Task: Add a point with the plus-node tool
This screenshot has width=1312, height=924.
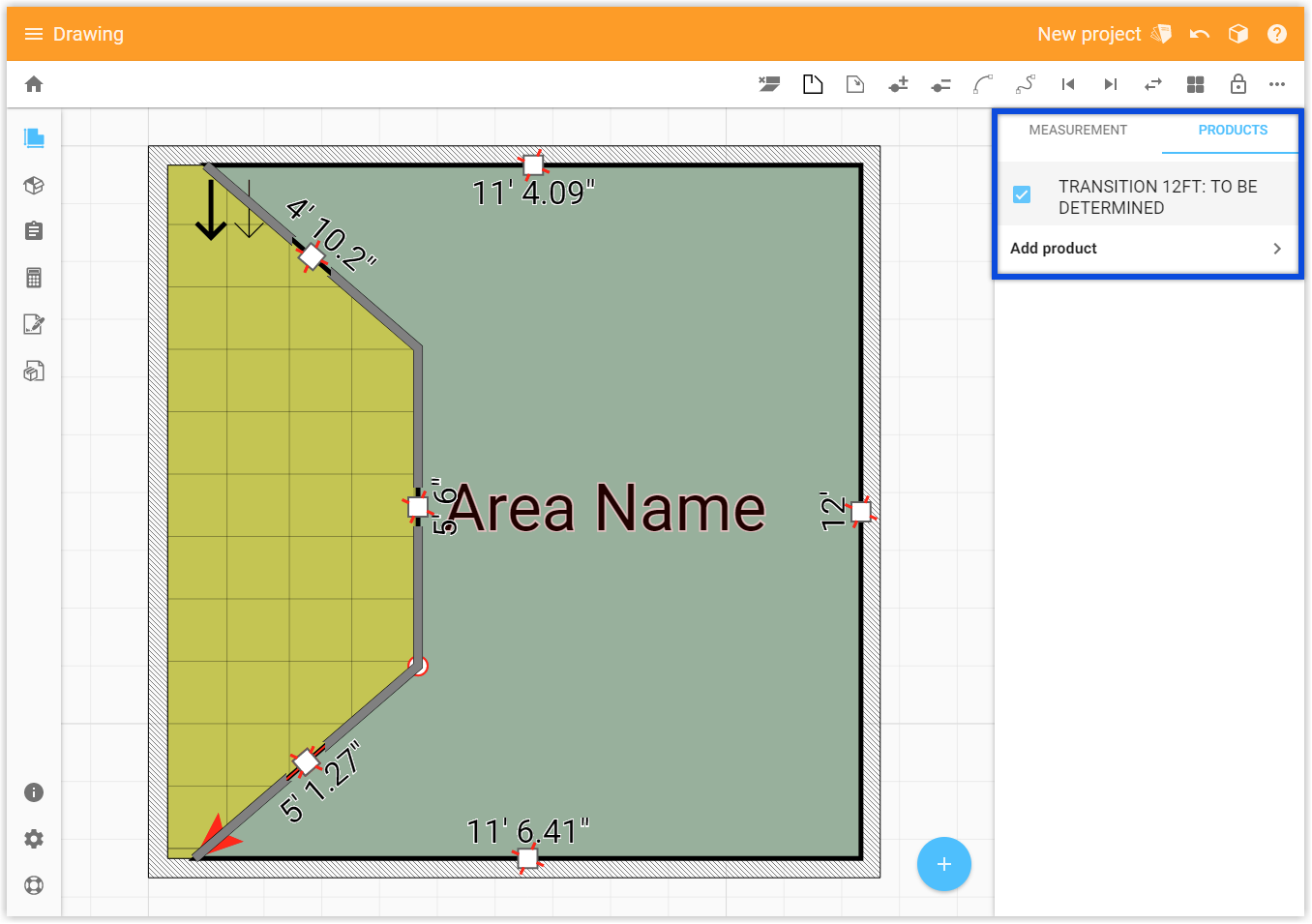Action: 899,84
